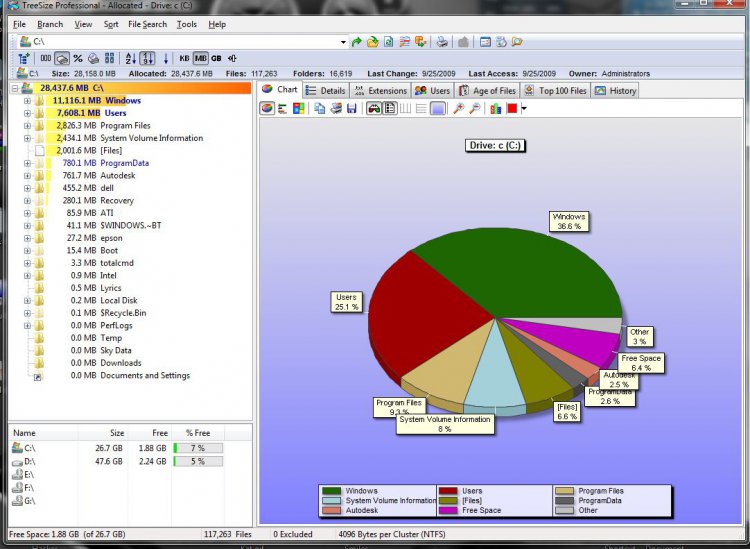Image resolution: width=750 pixels, height=549 pixels.
Task: Switch chart to colored treemap icon
Action: 299,109
